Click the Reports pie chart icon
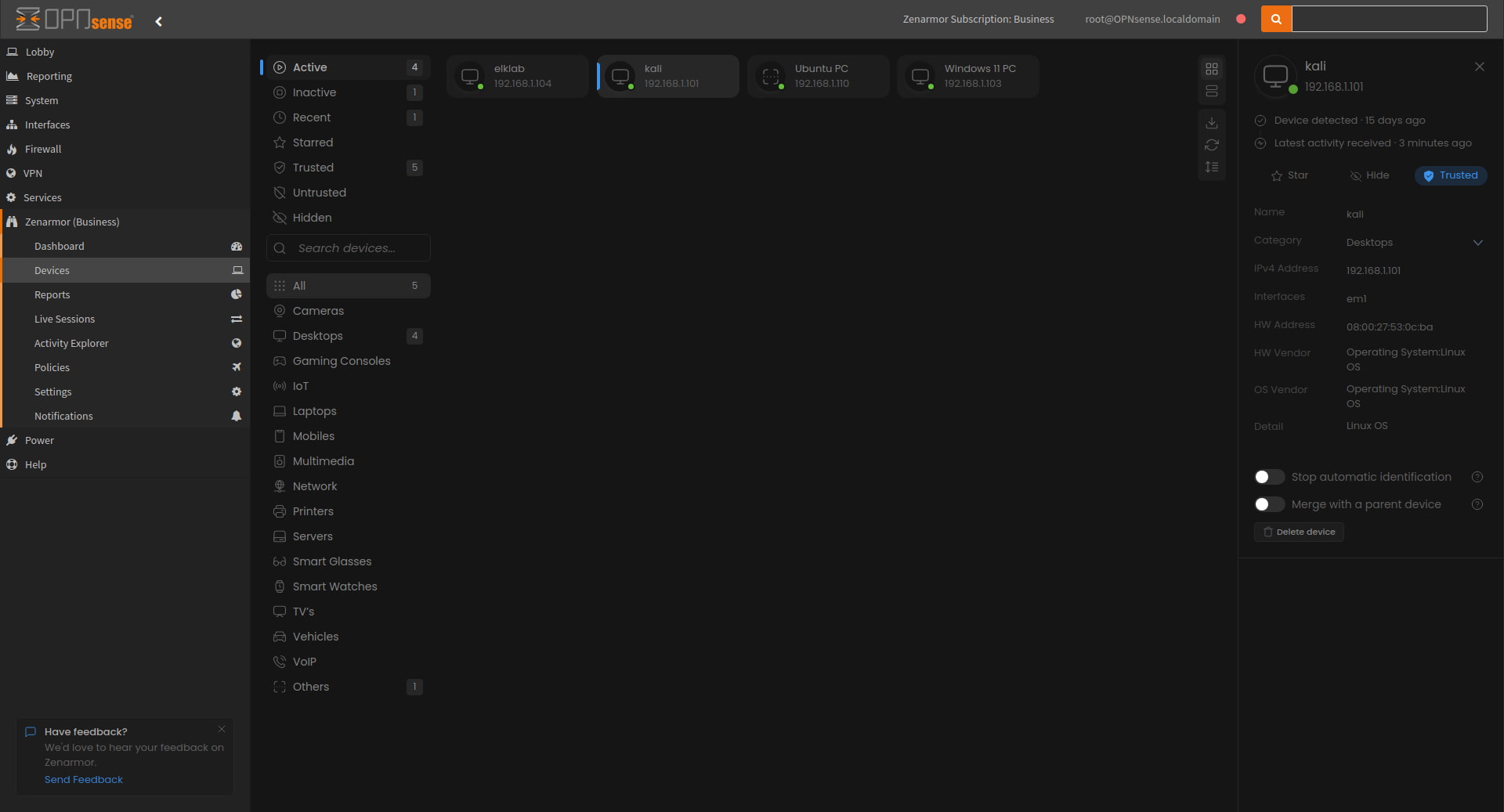 [237, 294]
